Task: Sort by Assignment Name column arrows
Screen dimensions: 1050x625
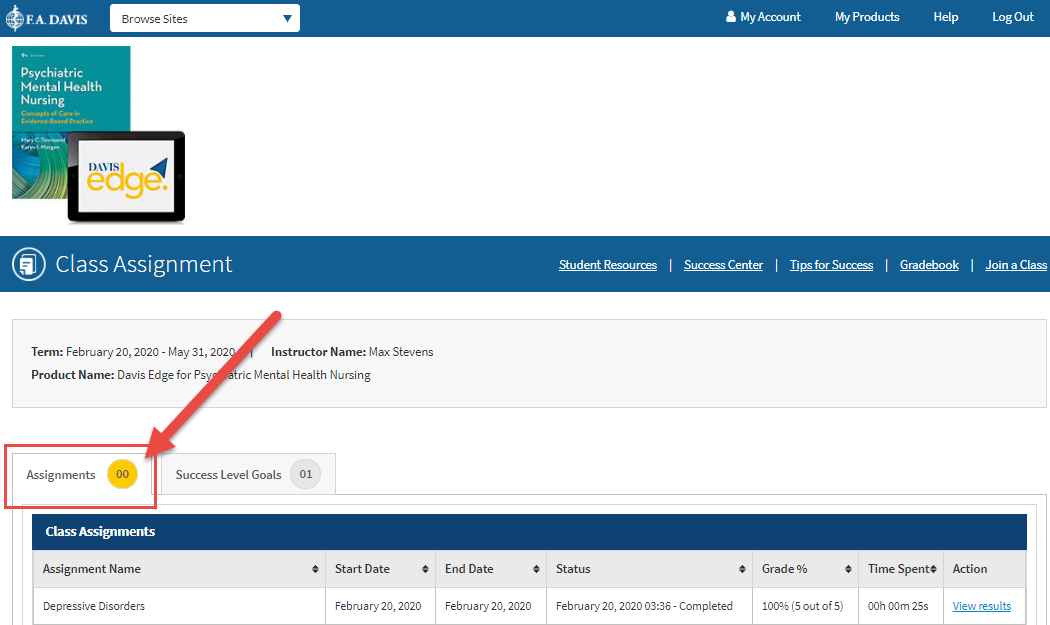Action: coord(315,569)
